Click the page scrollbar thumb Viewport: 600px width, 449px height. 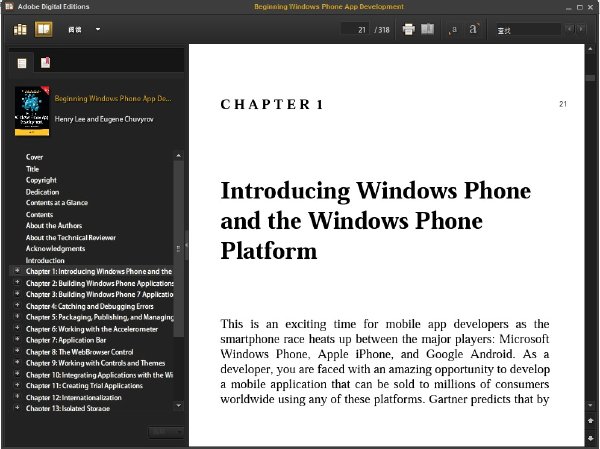click(x=590, y=78)
